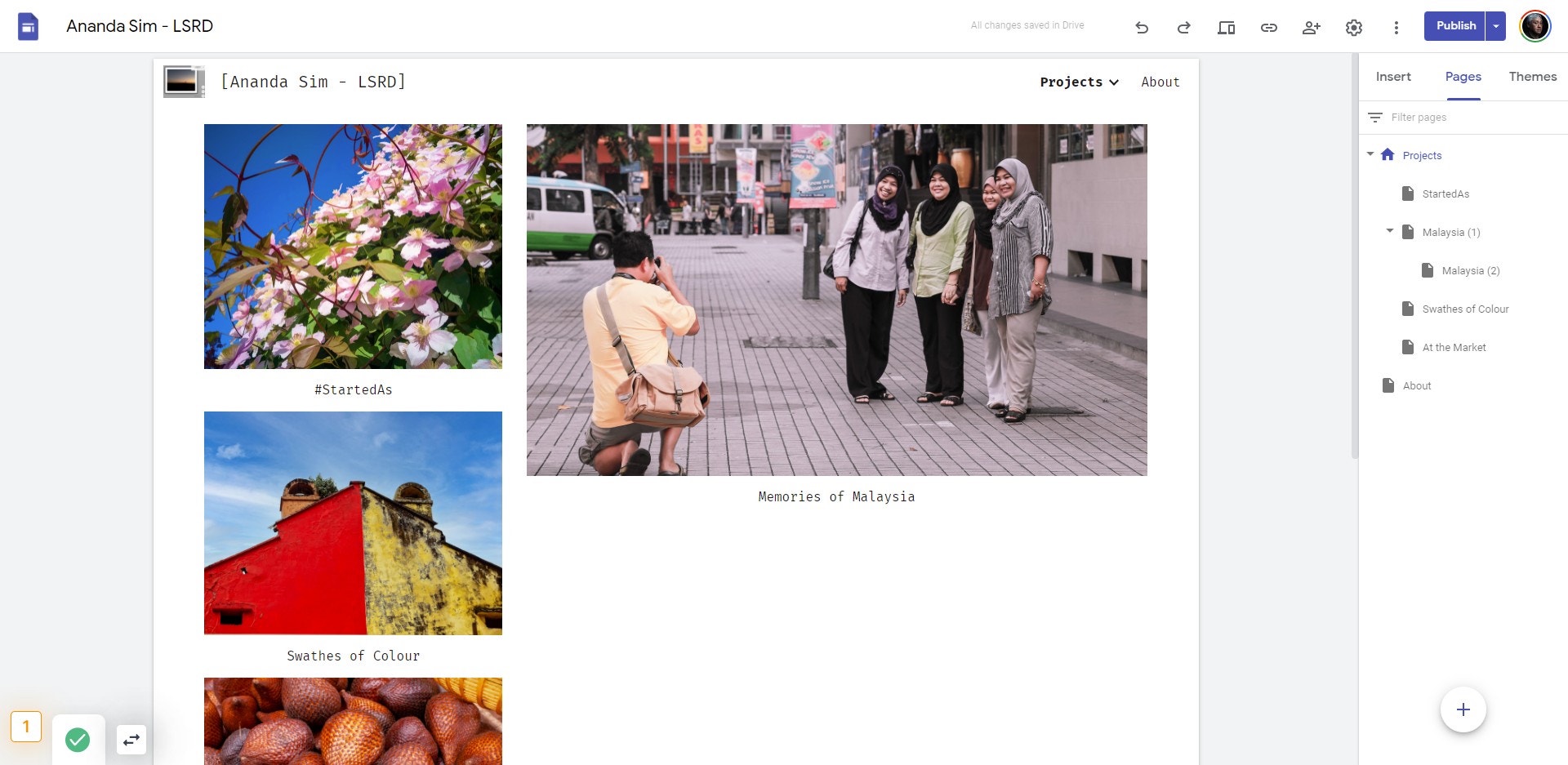Click the Filter pages input field
Screen dimensions: 1568x765
(1462, 118)
